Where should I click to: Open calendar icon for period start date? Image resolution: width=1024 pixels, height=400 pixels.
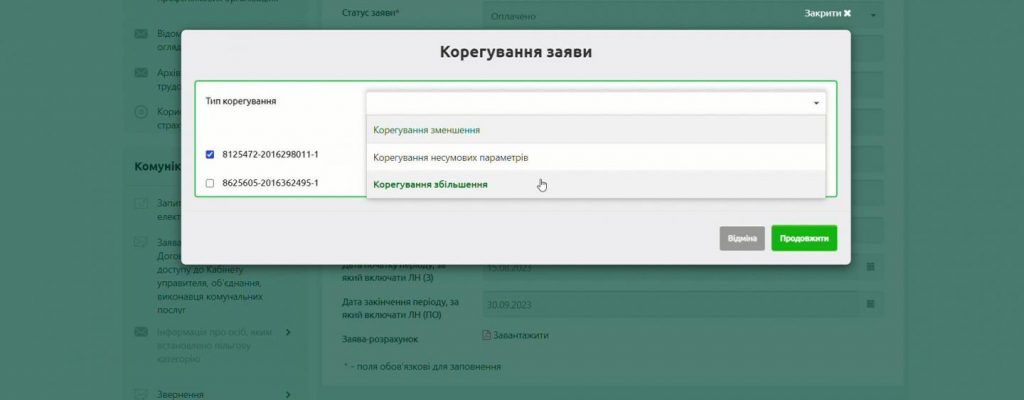tap(870, 267)
